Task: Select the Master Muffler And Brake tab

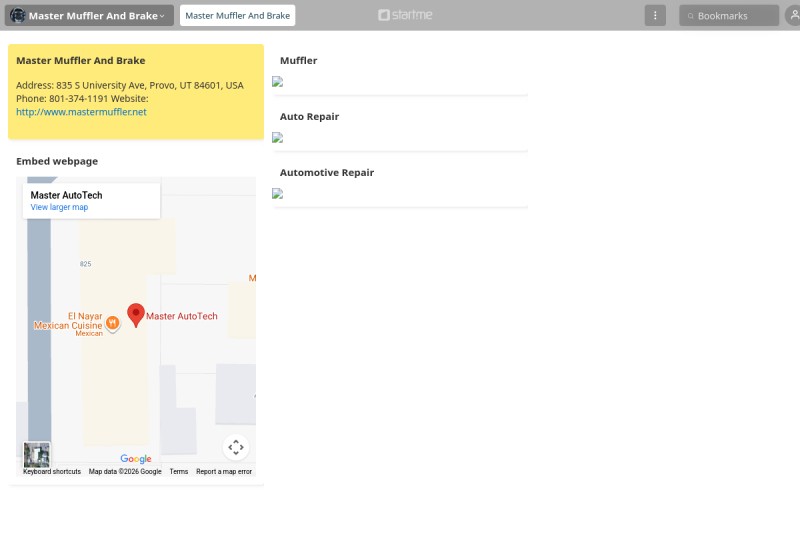Action: [237, 15]
